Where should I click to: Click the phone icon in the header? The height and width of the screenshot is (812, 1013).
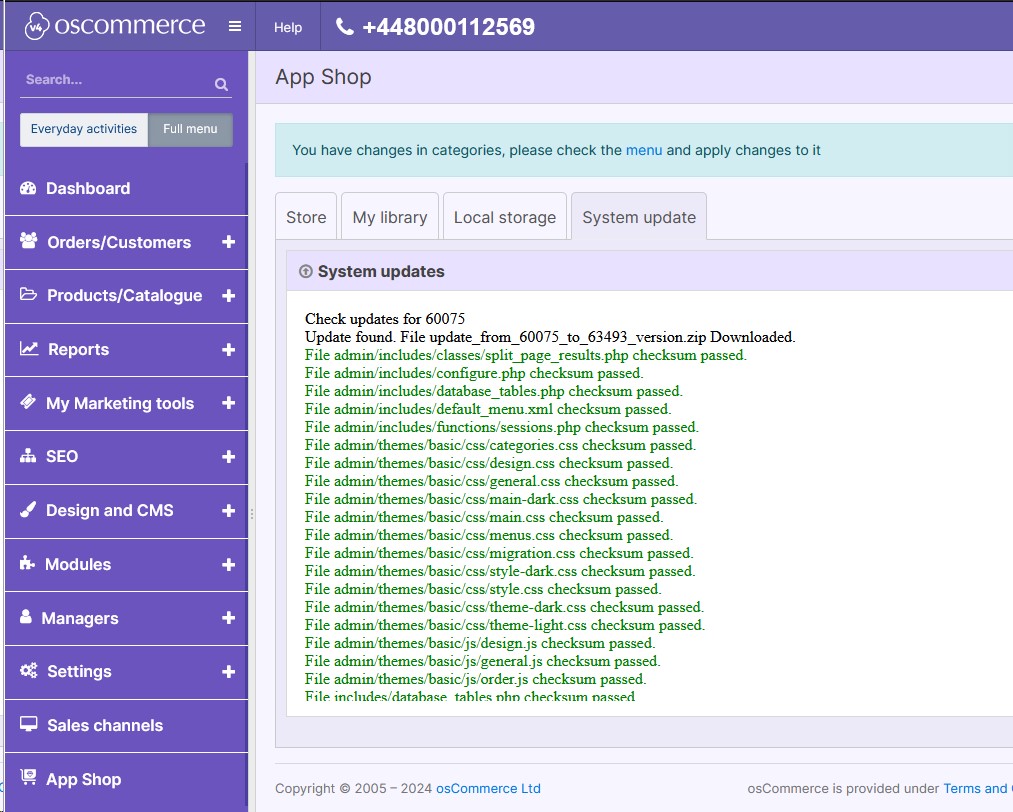(345, 26)
